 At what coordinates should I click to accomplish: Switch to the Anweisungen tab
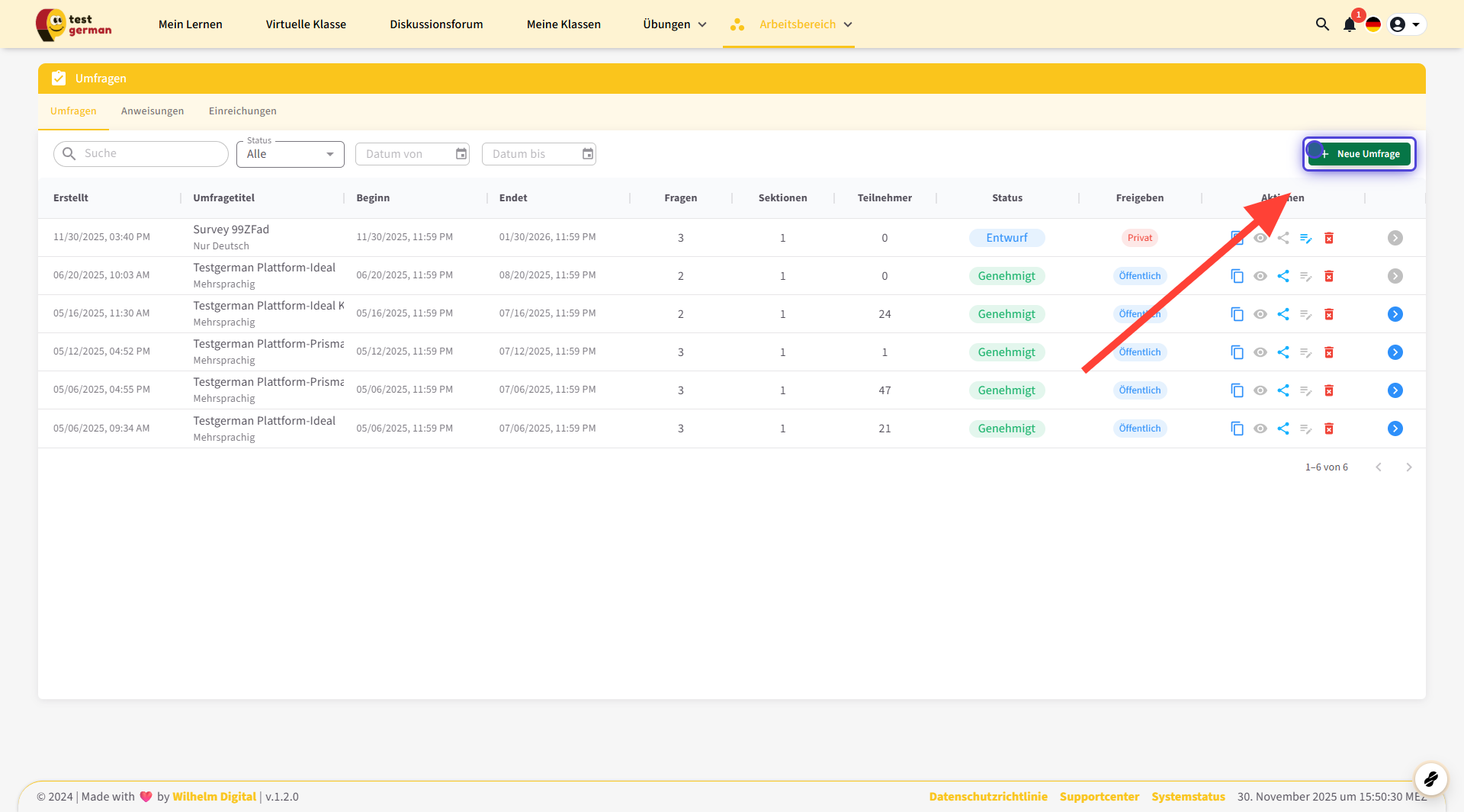152,111
